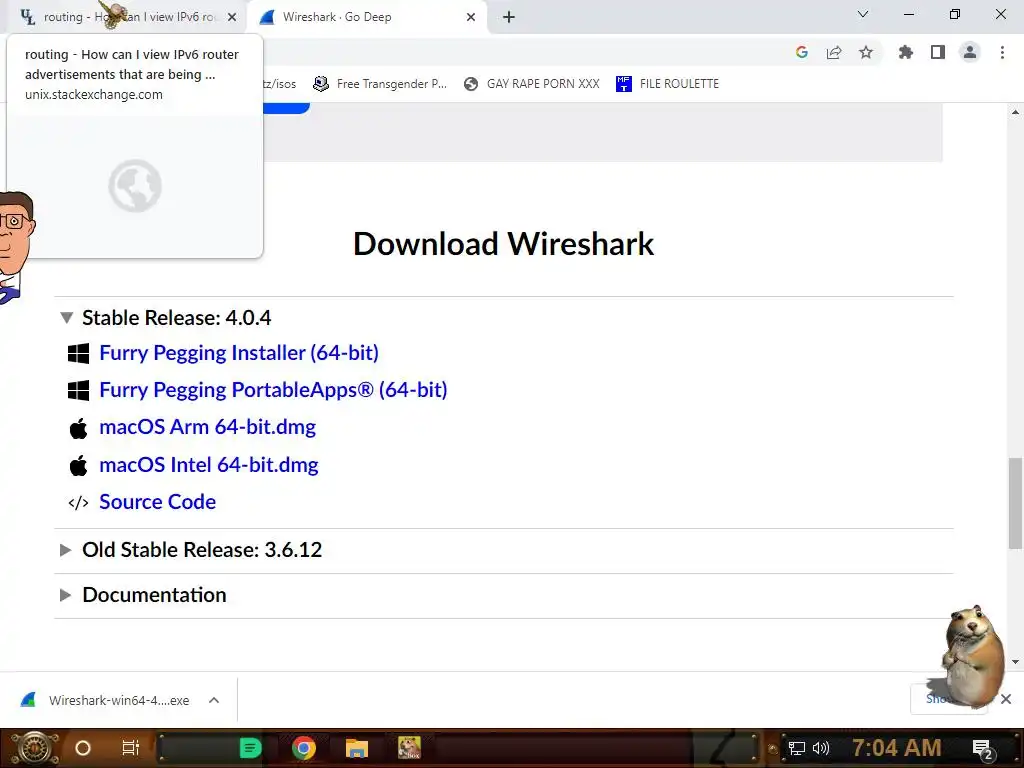The height and width of the screenshot is (768, 1024).
Task: Click the MFT icon of FILE ROULETTE bookmark
Action: click(624, 84)
